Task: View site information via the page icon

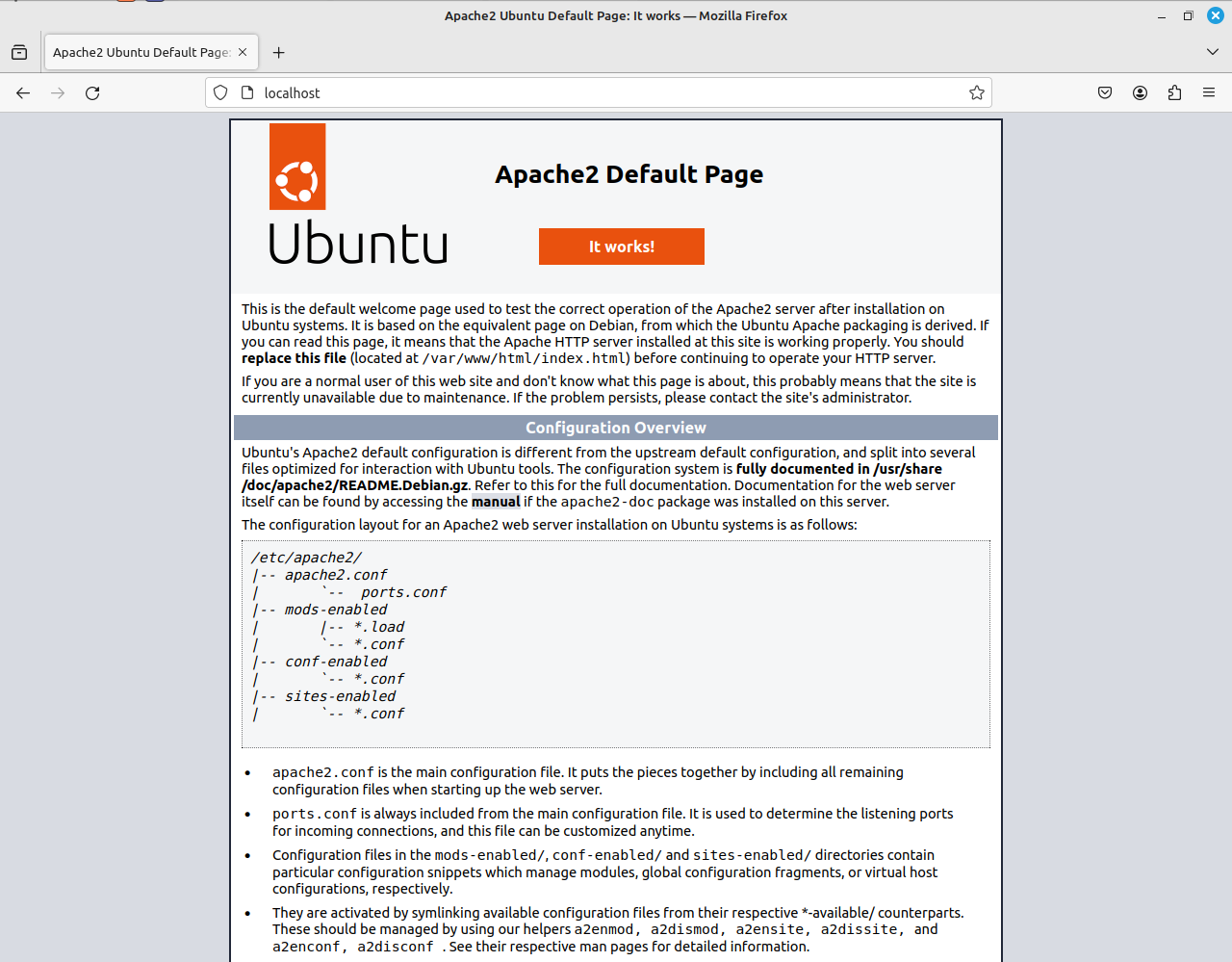Action: pos(244,92)
